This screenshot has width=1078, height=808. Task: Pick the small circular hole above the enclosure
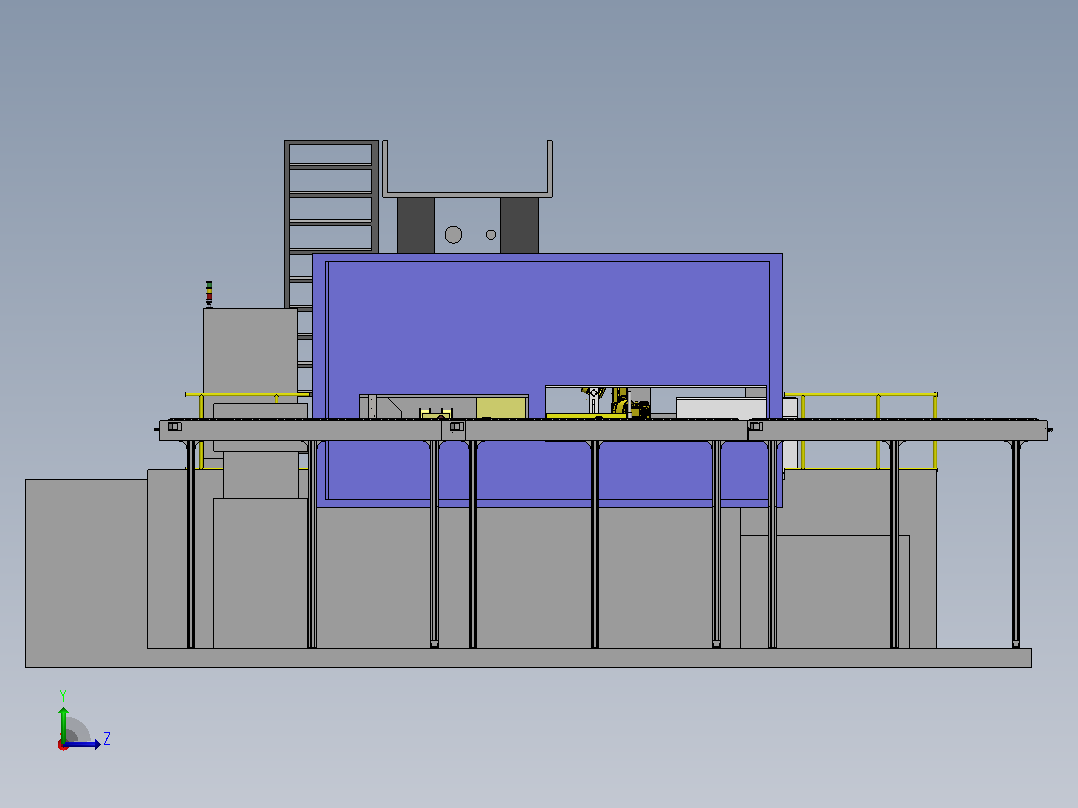pyautogui.click(x=491, y=234)
